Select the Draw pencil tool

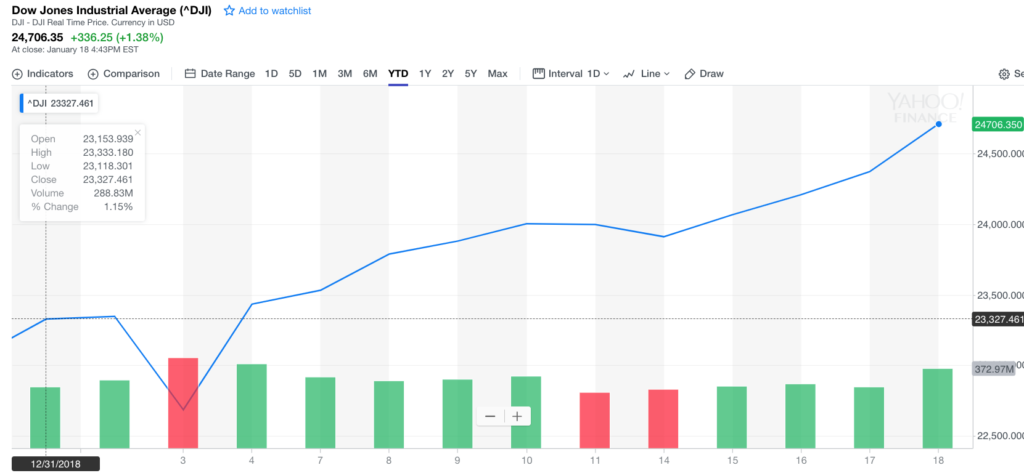[703, 74]
